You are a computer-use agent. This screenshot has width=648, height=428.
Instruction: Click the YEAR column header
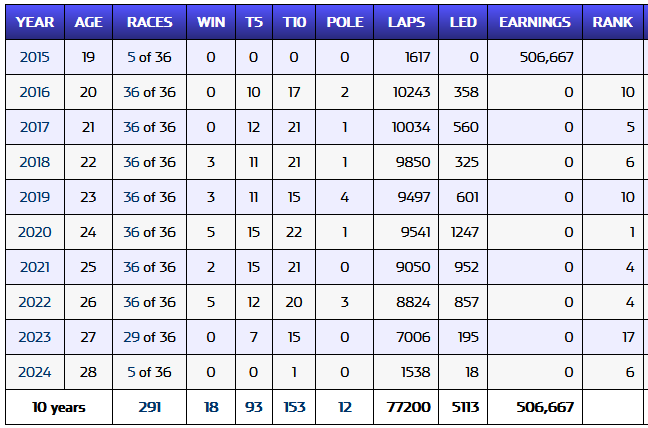(x=35, y=21)
